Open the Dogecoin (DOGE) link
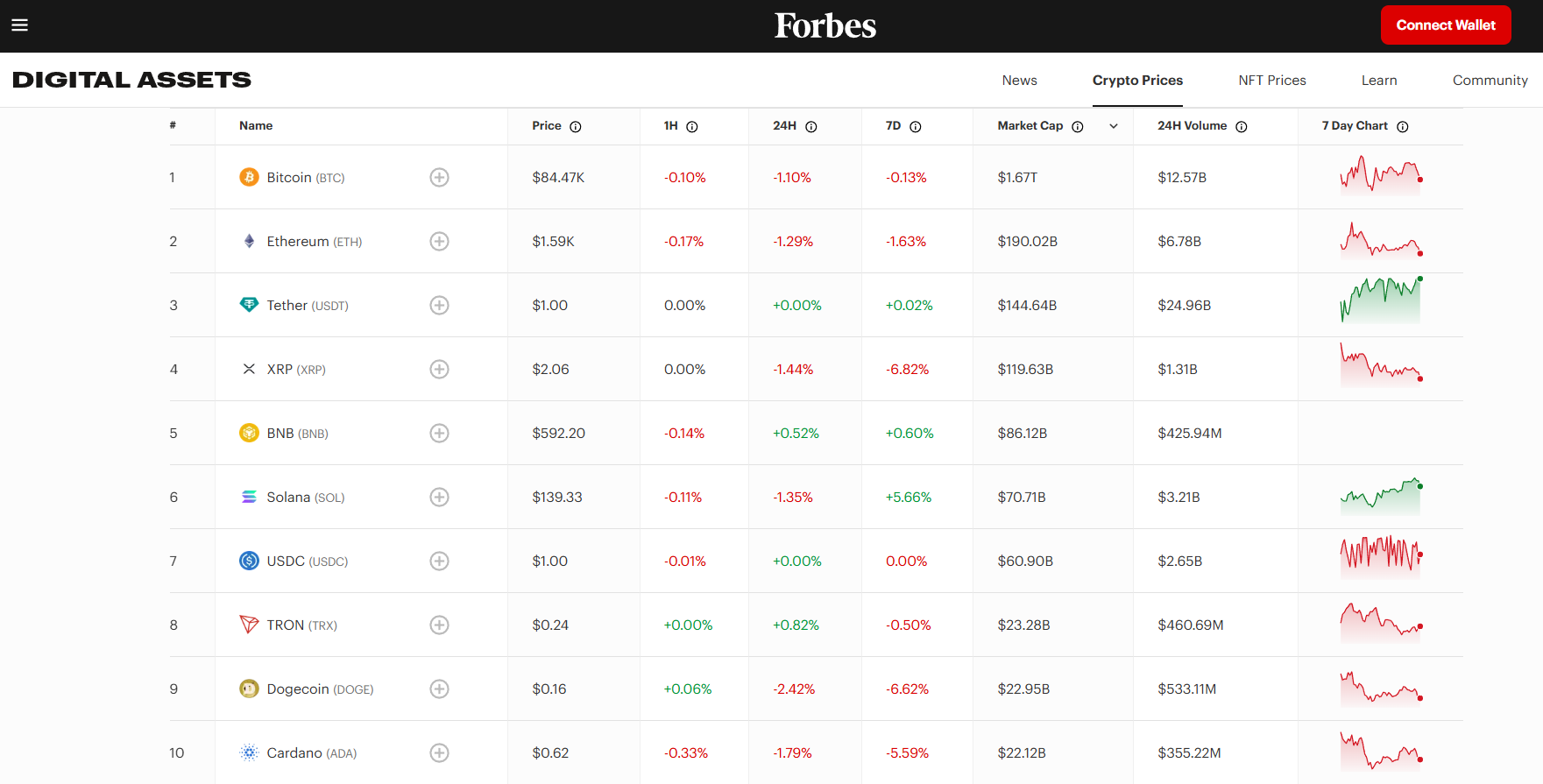 (320, 689)
